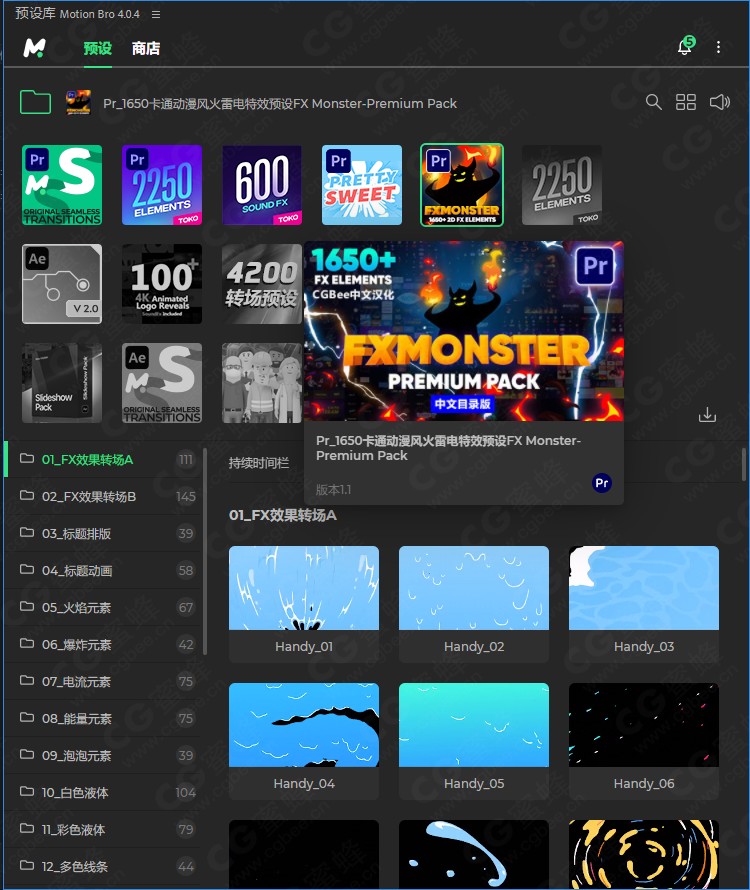Select the 100 Logo Reveals pack
Screen dimensions: 750x890
[x=162, y=284]
